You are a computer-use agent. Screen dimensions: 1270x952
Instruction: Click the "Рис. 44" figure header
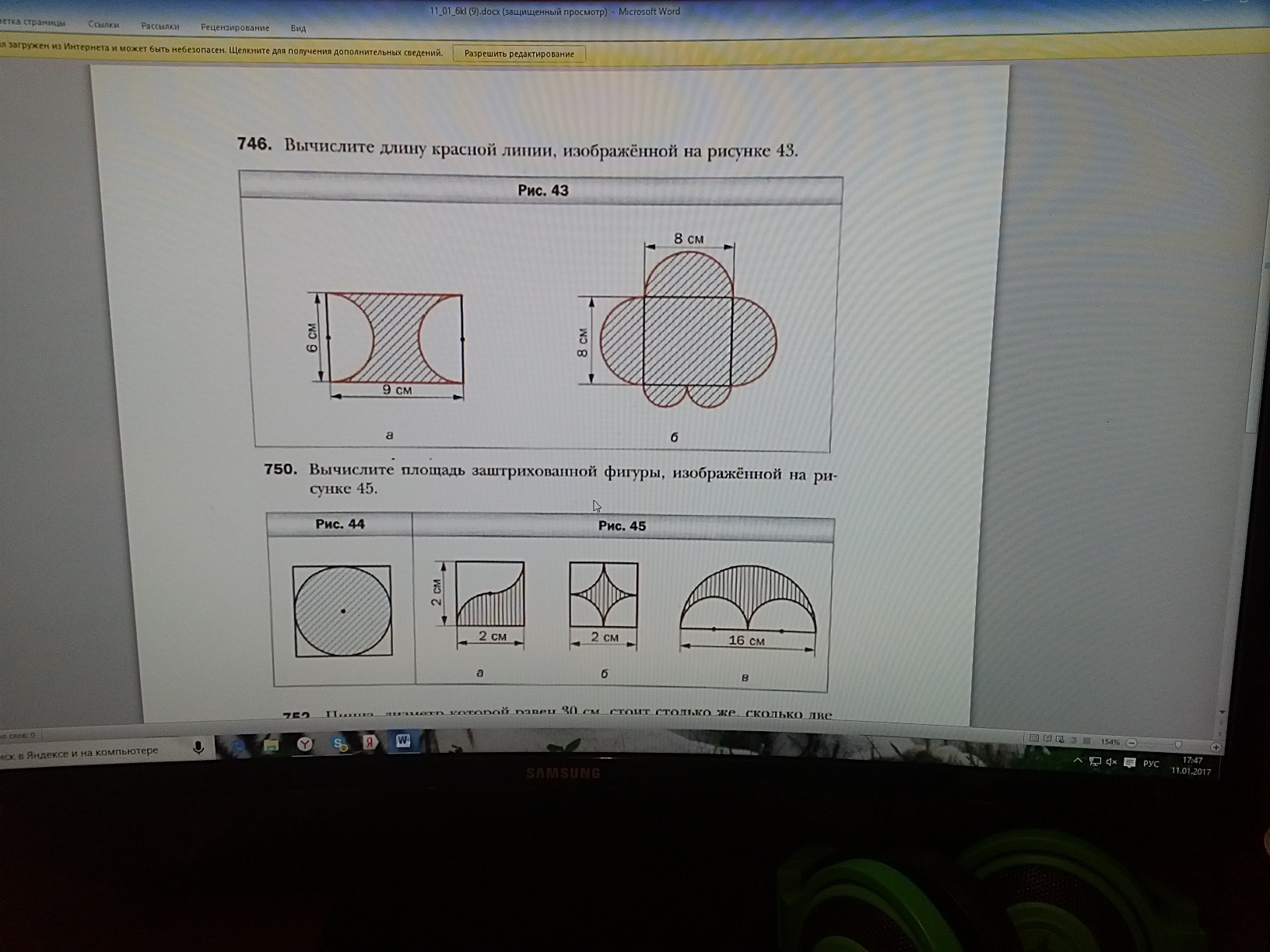click(339, 524)
